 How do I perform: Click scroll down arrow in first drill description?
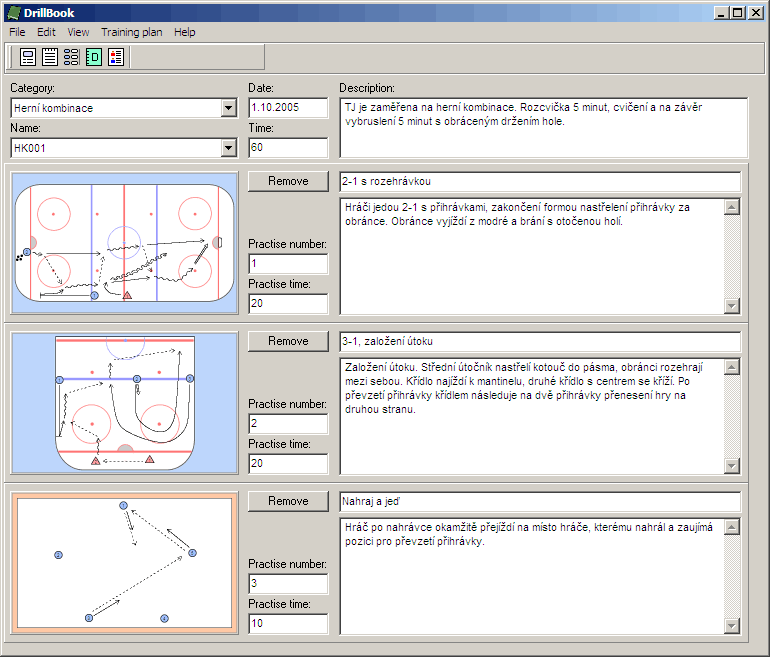coord(731,306)
